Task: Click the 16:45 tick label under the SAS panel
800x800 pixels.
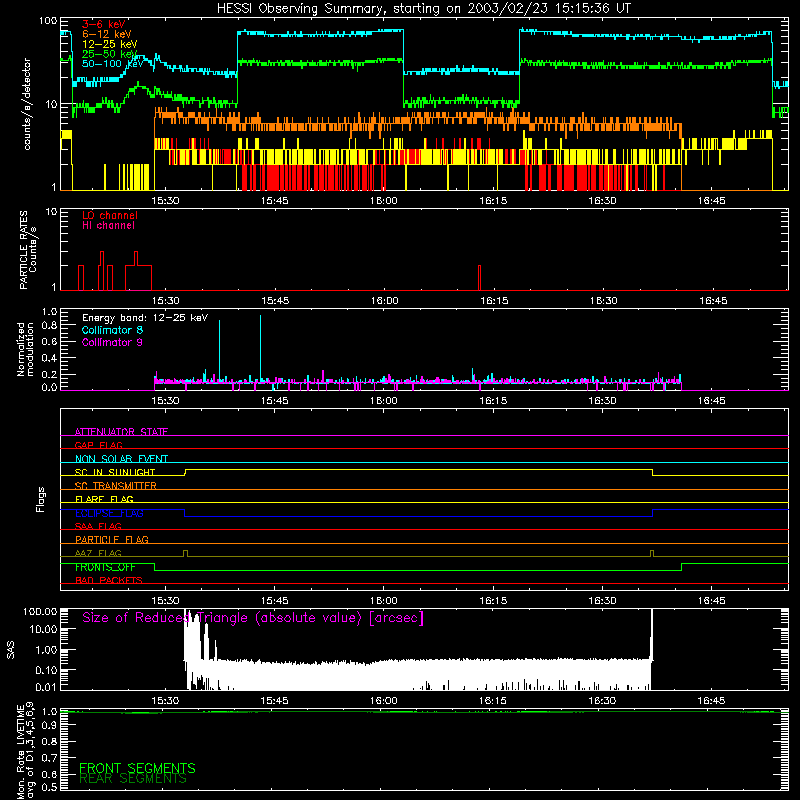Action: [711, 701]
